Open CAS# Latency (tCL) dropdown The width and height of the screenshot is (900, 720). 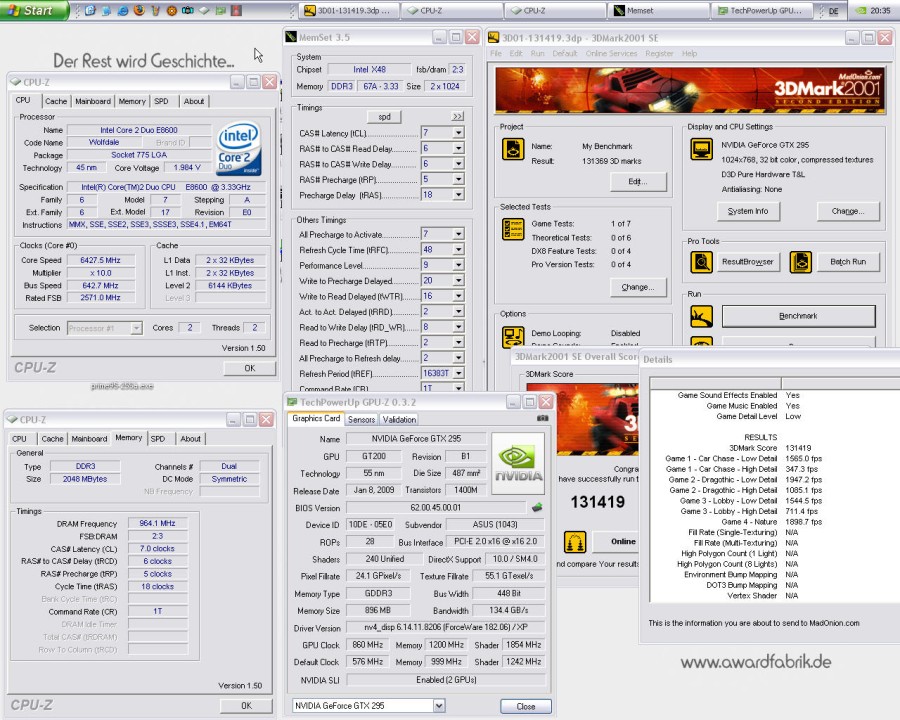tap(458, 133)
